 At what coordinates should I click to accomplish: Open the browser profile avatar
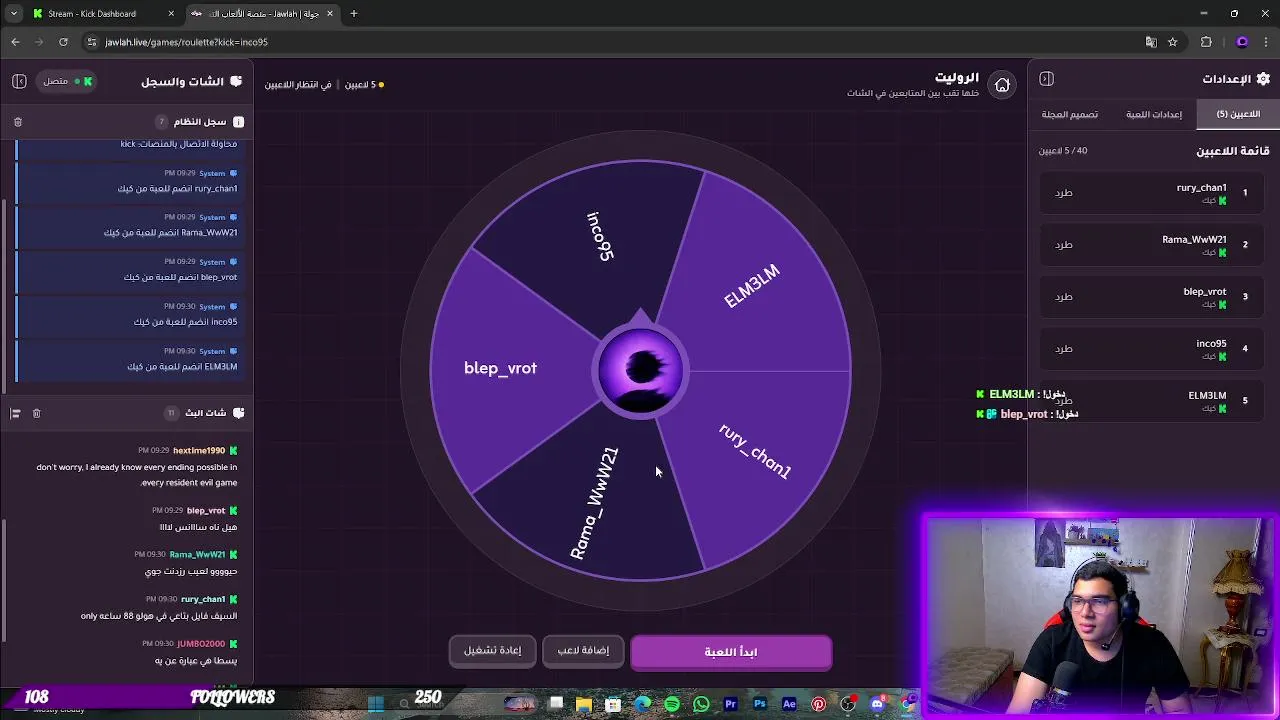(x=1242, y=42)
